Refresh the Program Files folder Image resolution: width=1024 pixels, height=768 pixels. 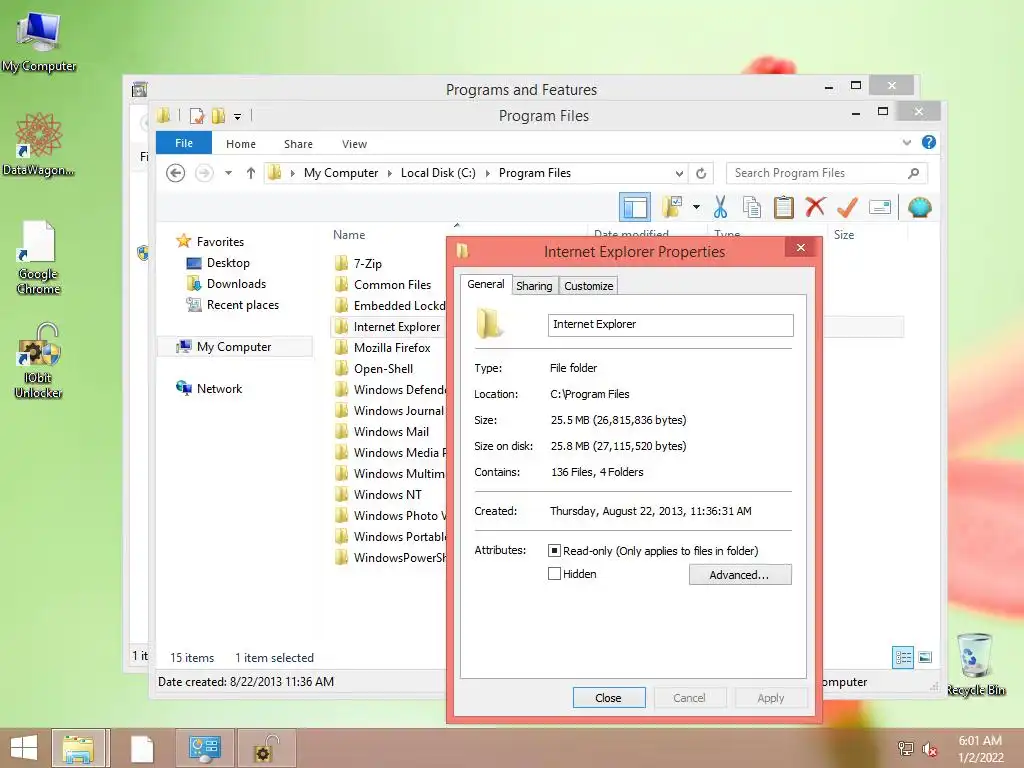click(x=701, y=173)
